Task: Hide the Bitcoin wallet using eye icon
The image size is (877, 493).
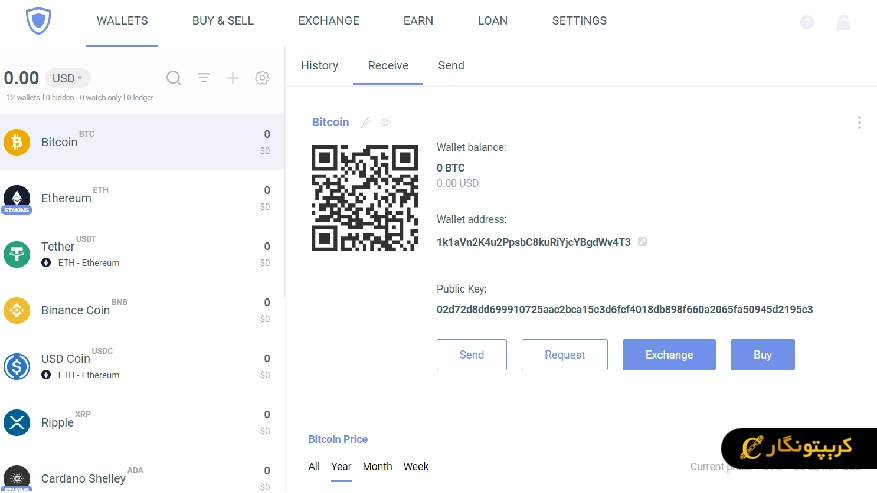Action: pos(385,122)
